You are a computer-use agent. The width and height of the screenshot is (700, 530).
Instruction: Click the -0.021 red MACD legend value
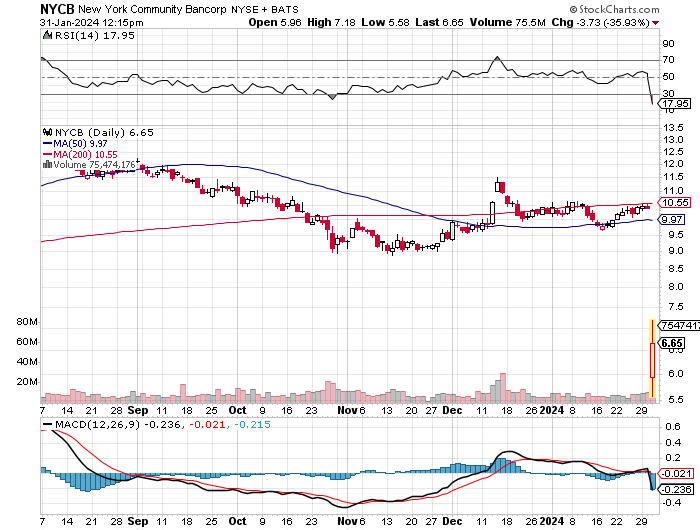(x=207, y=425)
